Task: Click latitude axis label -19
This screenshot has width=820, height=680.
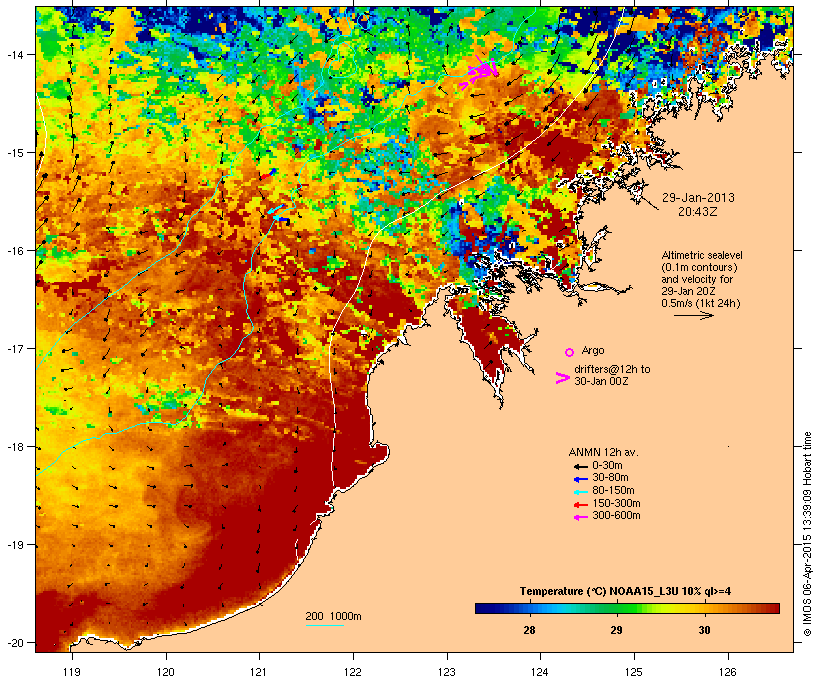Action: 14,545
